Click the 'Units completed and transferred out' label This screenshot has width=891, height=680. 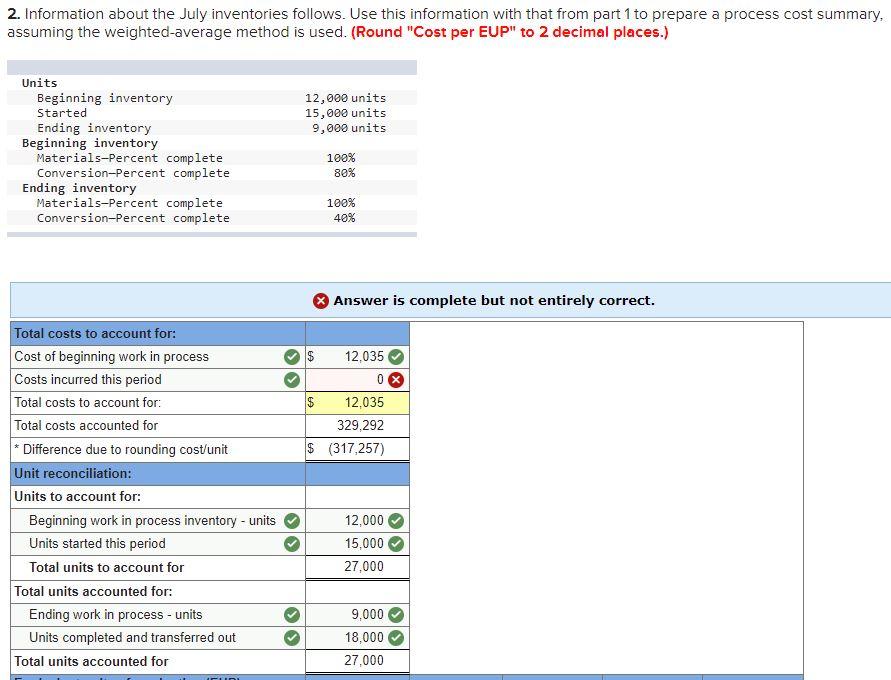point(132,637)
